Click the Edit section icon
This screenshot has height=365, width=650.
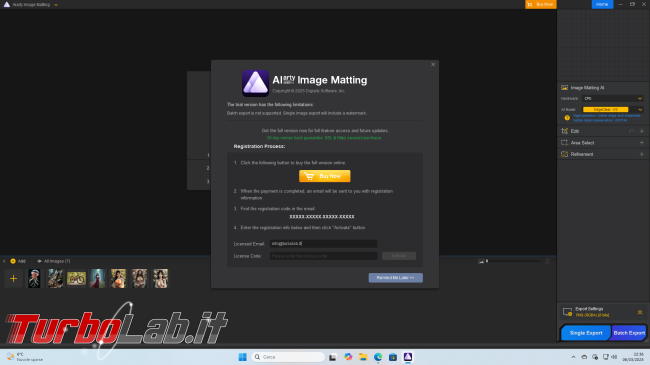point(564,131)
